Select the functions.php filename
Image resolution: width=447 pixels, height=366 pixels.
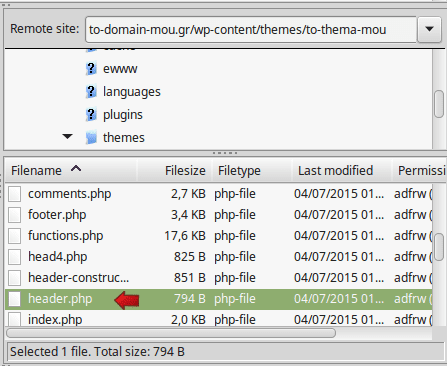coord(65,236)
